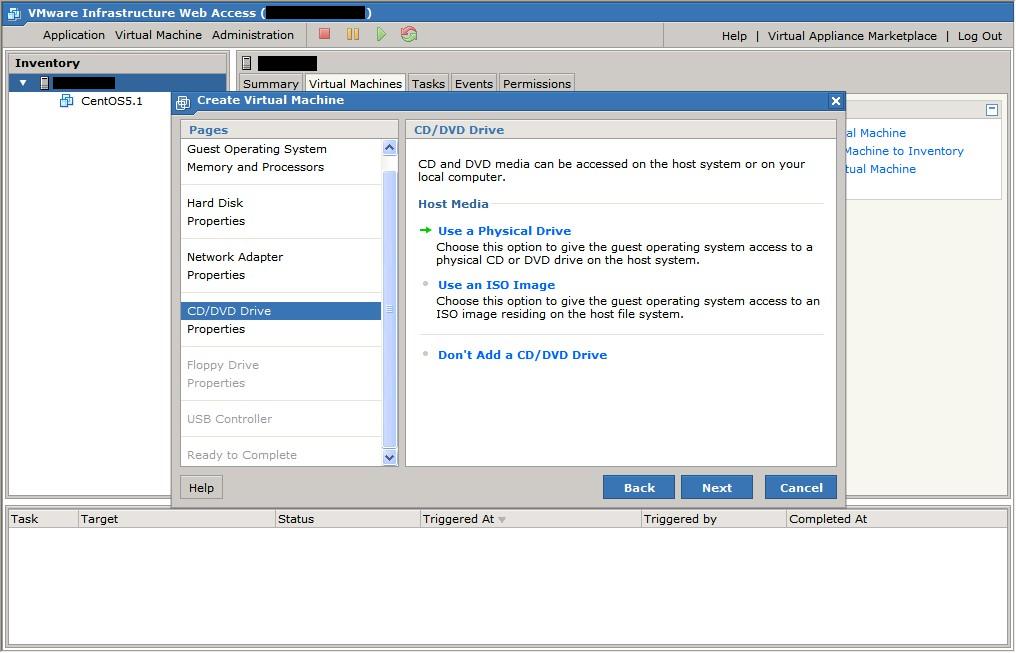Collapse the host node in Inventory tree
The image size is (1016, 653).
pyautogui.click(x=23, y=83)
